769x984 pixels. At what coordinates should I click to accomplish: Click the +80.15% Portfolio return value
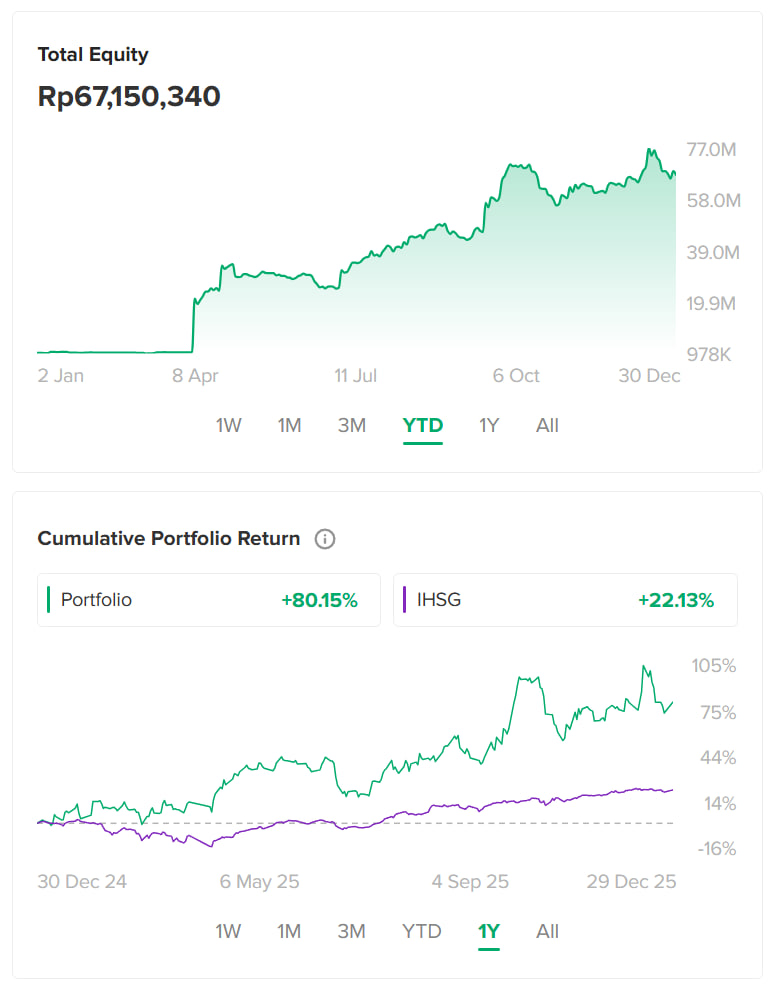point(319,600)
